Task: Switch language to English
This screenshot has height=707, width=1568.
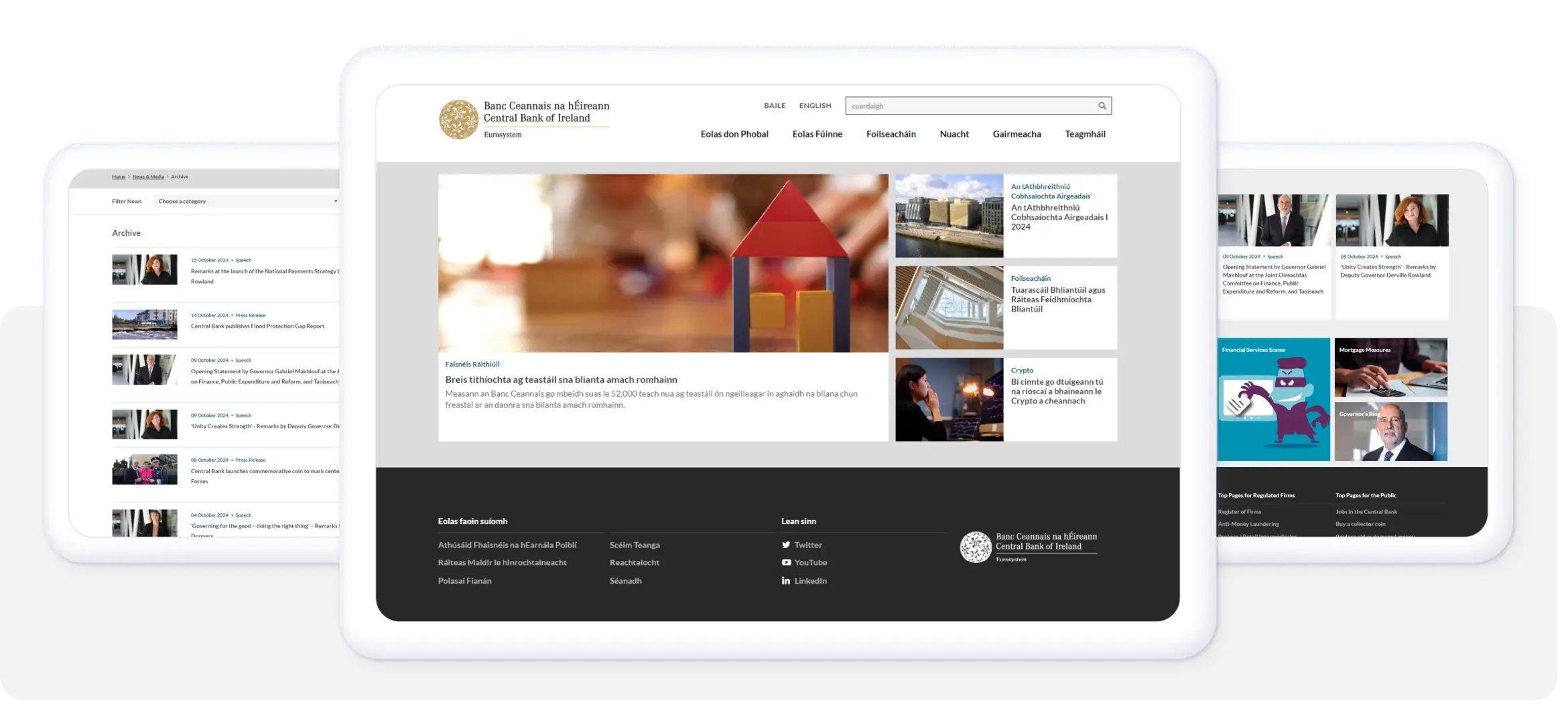Action: pyautogui.click(x=815, y=106)
